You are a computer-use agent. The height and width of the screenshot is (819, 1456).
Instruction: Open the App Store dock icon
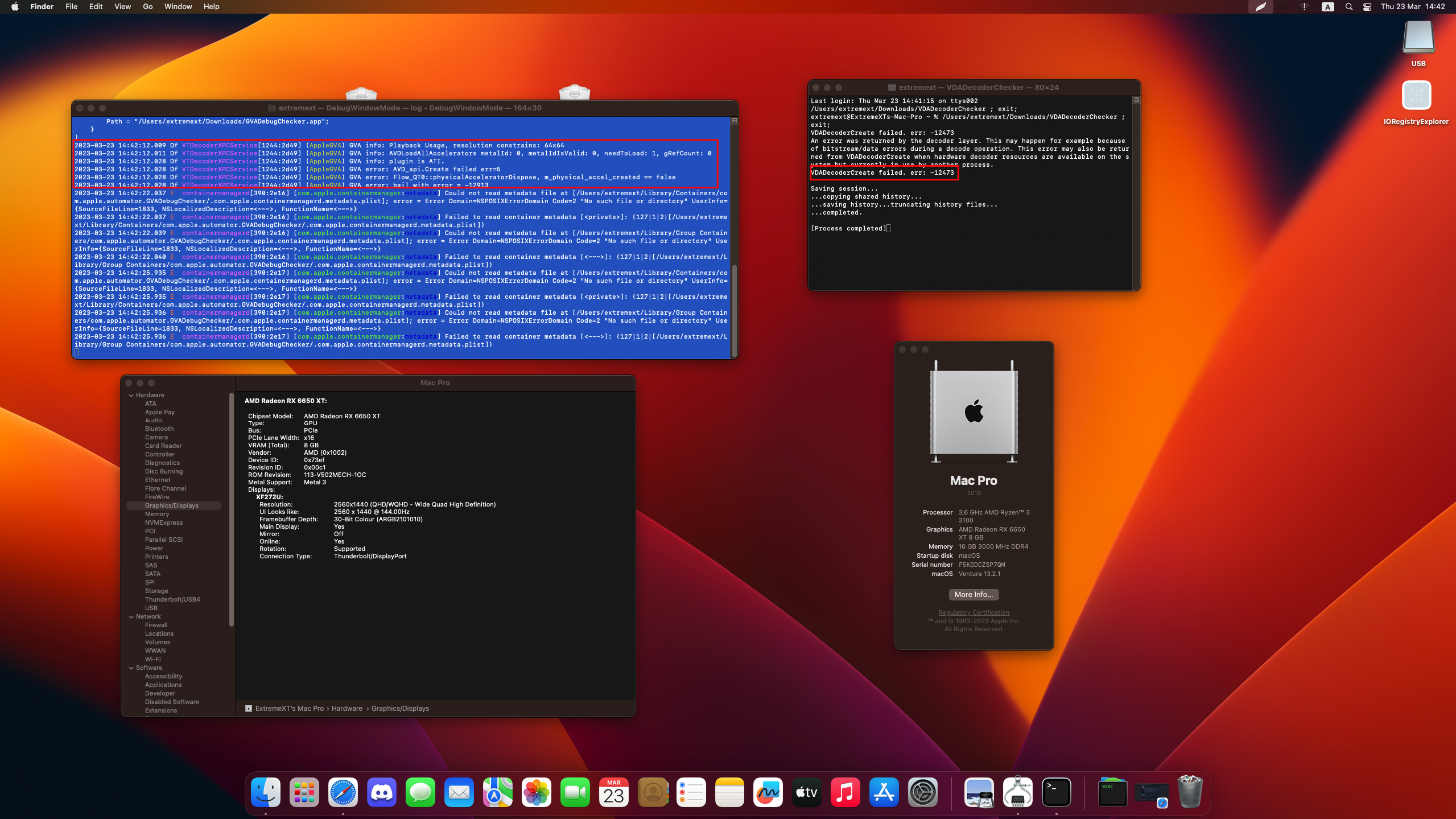pyautogui.click(x=884, y=792)
